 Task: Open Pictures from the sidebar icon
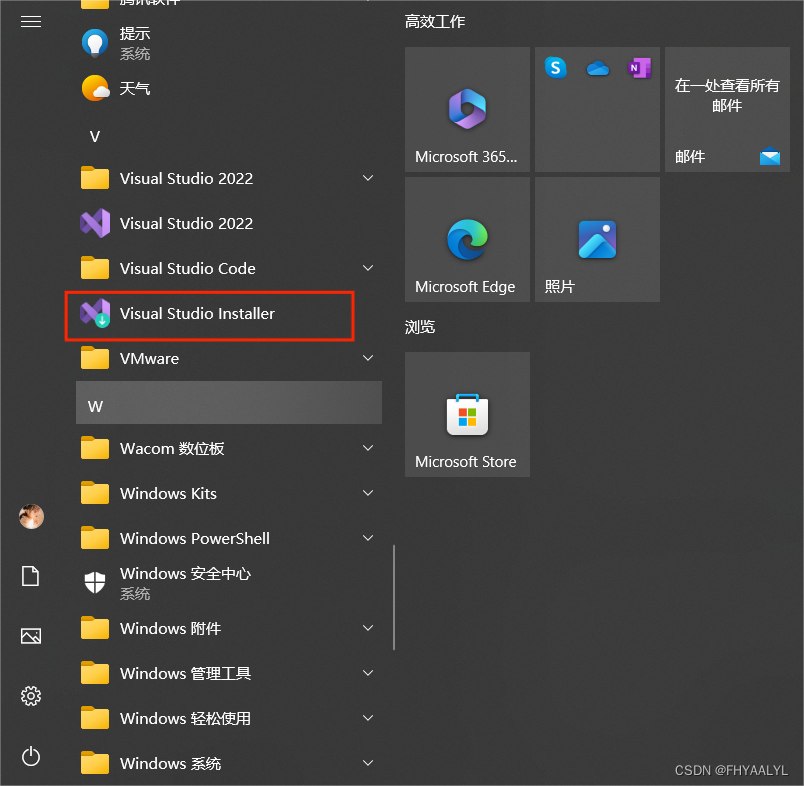[x=31, y=636]
